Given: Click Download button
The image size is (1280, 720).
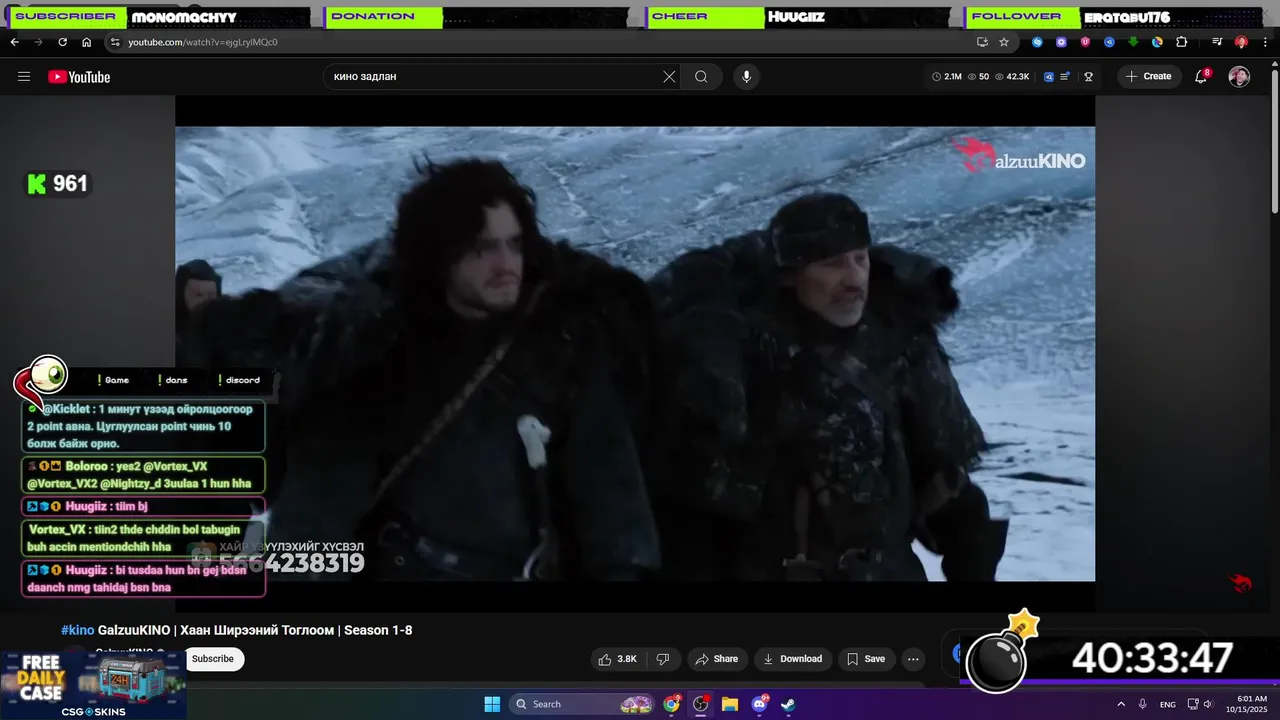Looking at the screenshot, I should pos(792,659).
